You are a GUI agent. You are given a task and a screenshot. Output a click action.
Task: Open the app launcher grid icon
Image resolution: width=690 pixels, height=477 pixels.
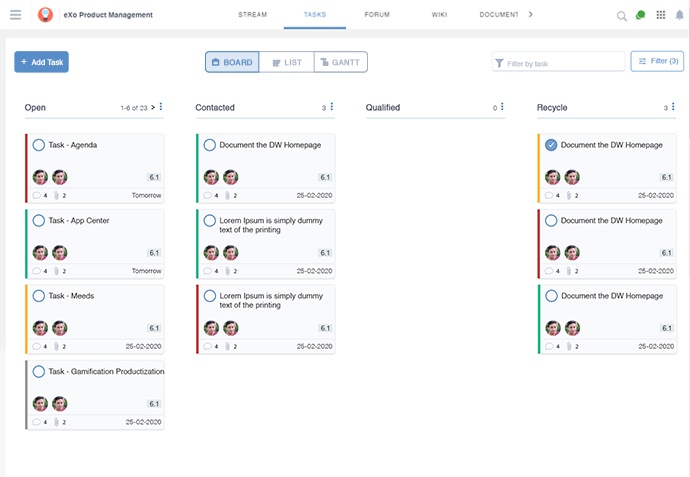pos(660,15)
